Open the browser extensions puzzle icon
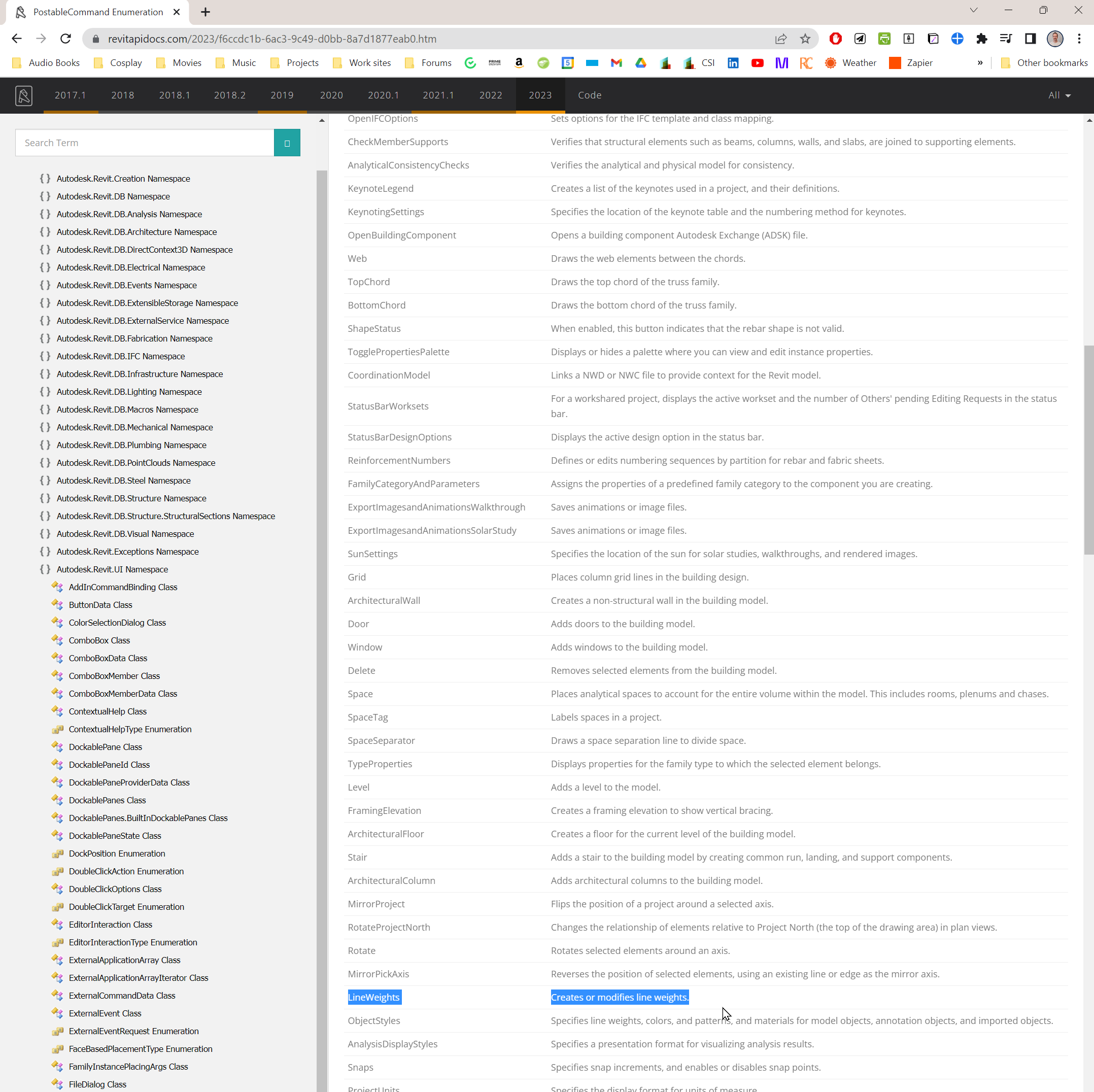Image resolution: width=1094 pixels, height=1092 pixels. [x=981, y=39]
